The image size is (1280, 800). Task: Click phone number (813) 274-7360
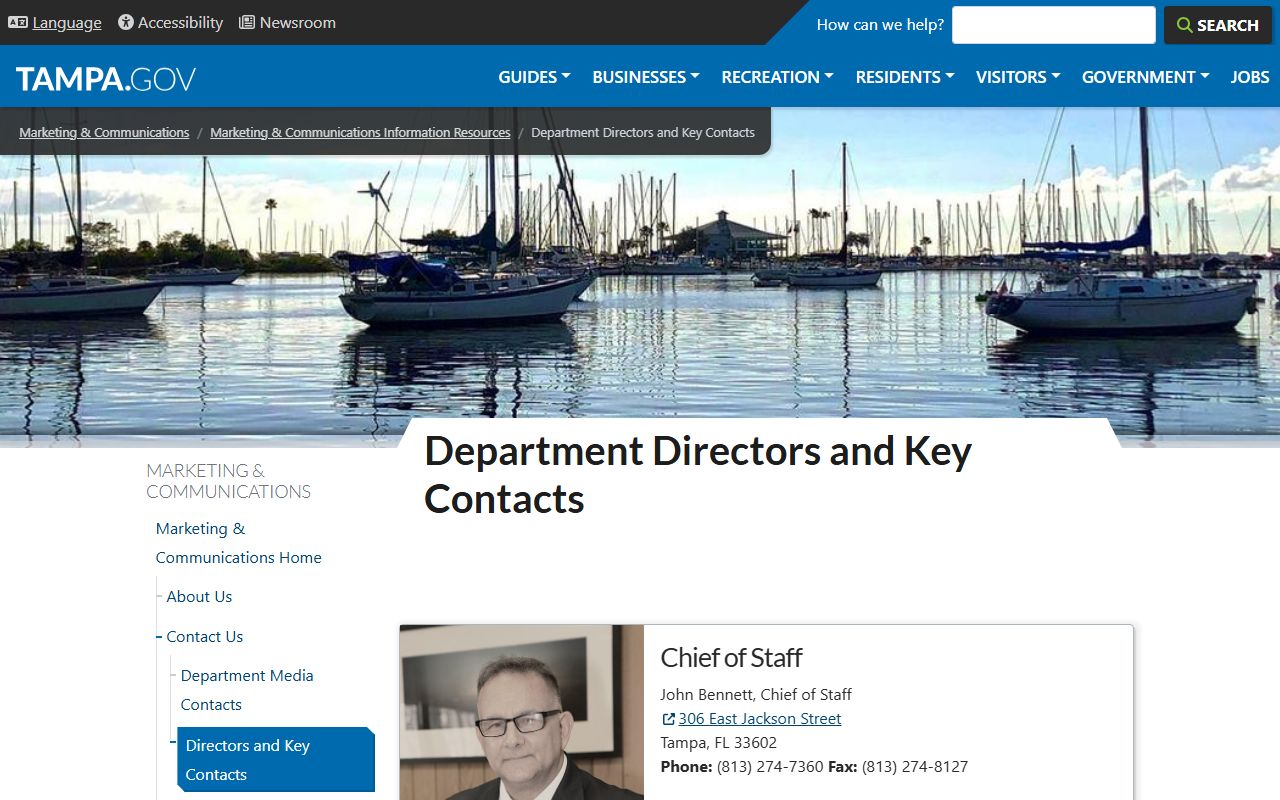pos(770,766)
